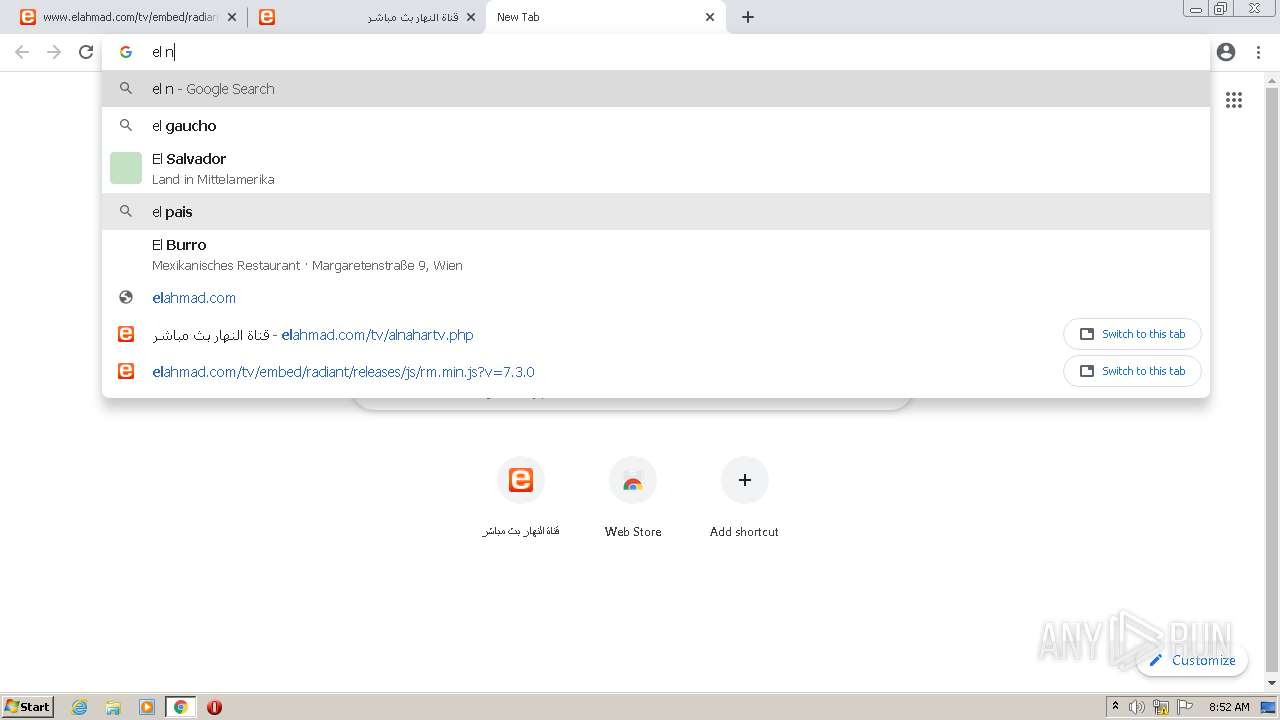Viewport: 1280px width, 720px height.
Task: Click the globe icon beside elahmad.com
Action: [x=126, y=297]
